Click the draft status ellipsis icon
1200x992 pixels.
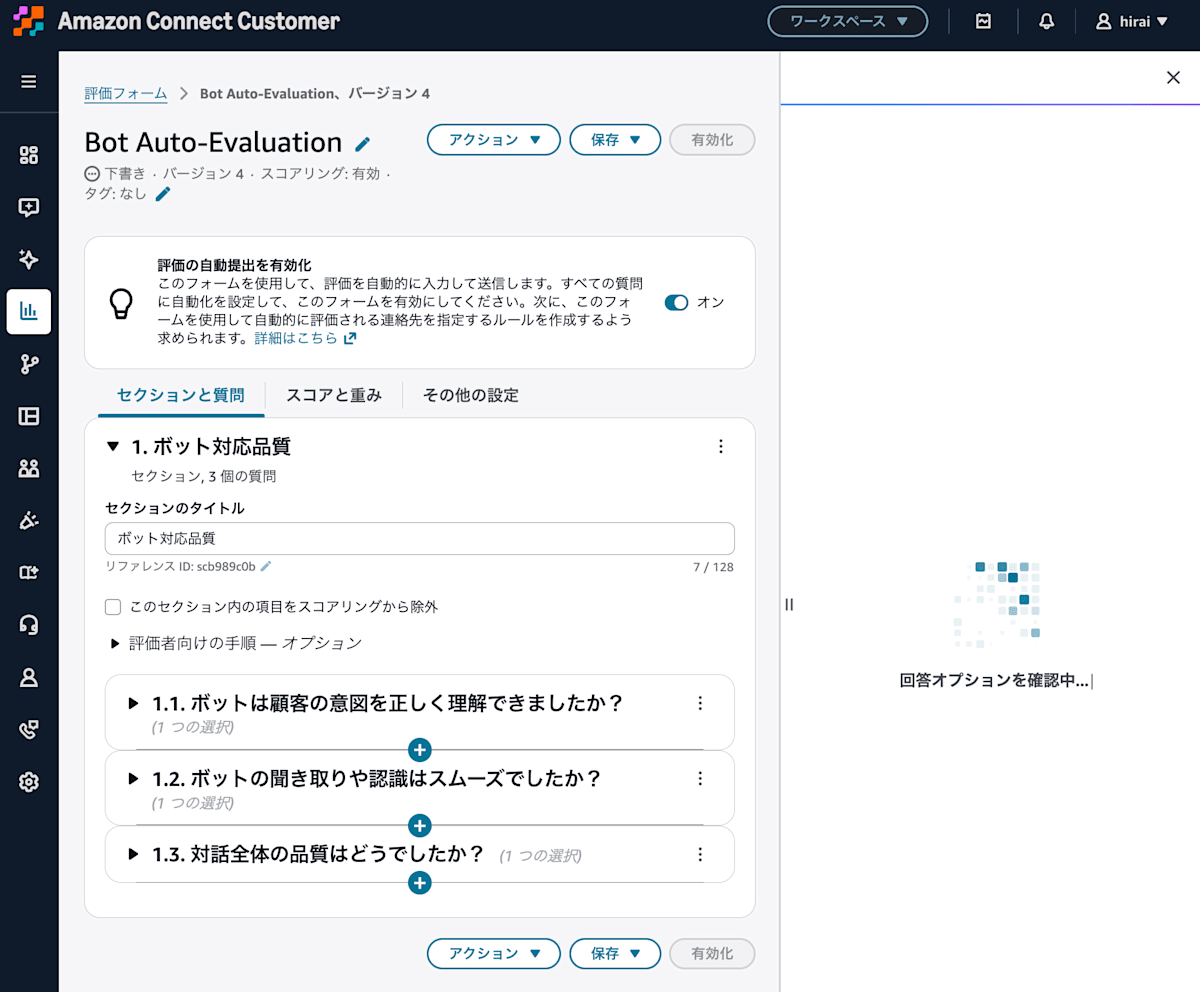(93, 173)
